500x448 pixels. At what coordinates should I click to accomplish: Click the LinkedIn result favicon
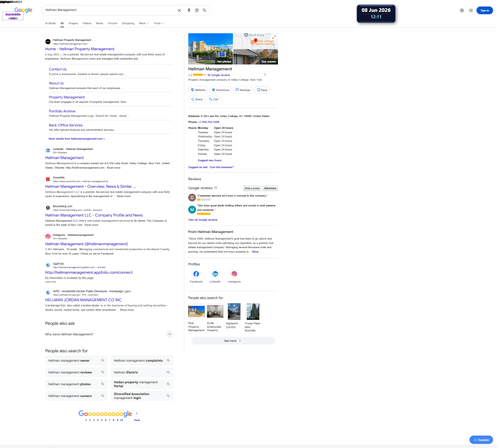pyautogui.click(x=48, y=150)
